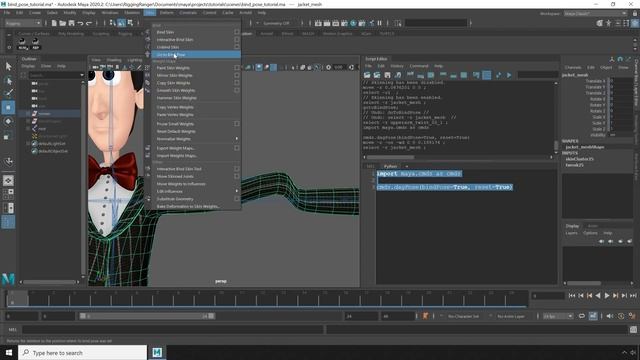Execute script play icon in Script Editor
640x360 pixels.
point(509,75)
